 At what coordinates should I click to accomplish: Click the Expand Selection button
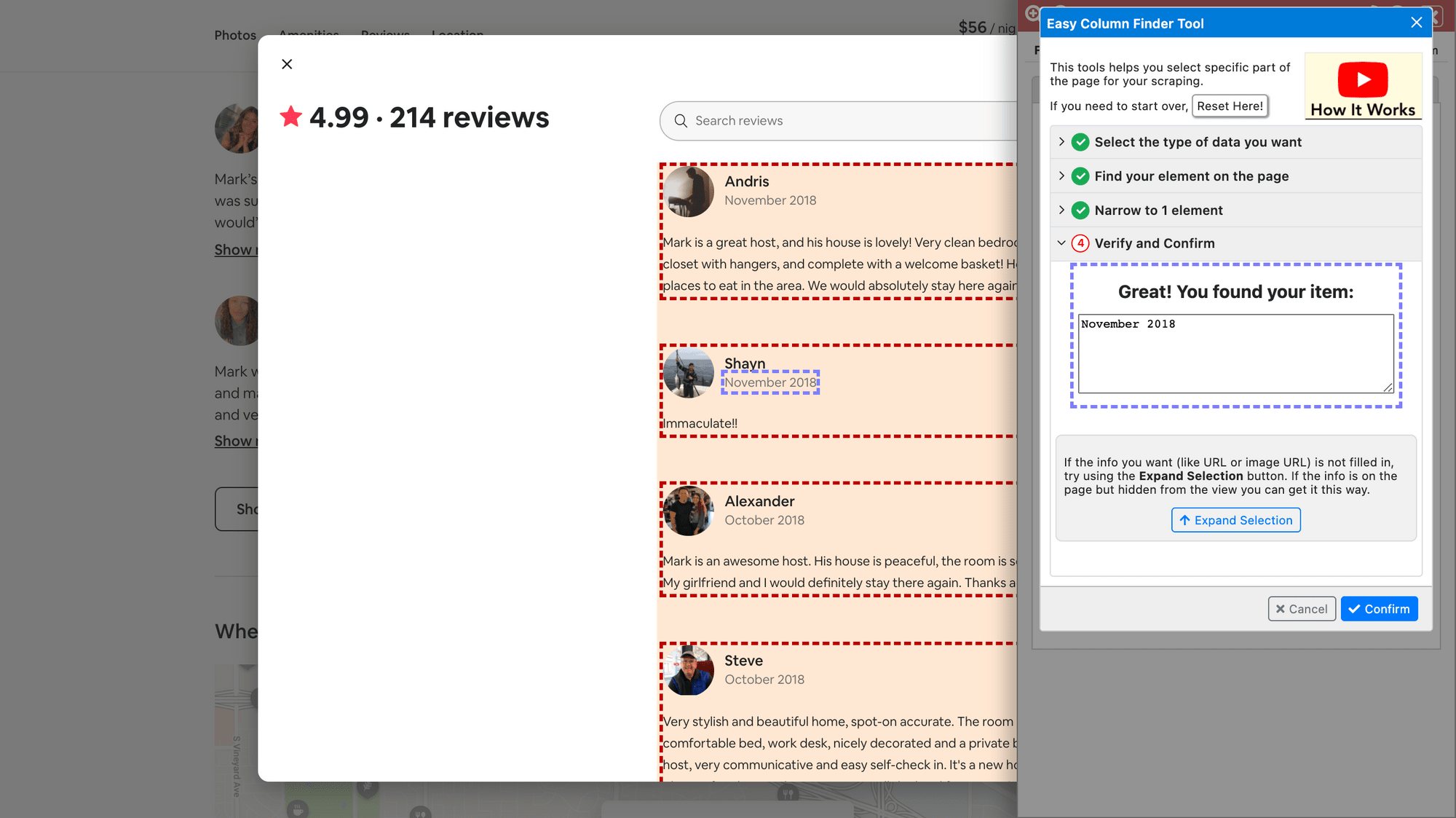pyautogui.click(x=1235, y=520)
